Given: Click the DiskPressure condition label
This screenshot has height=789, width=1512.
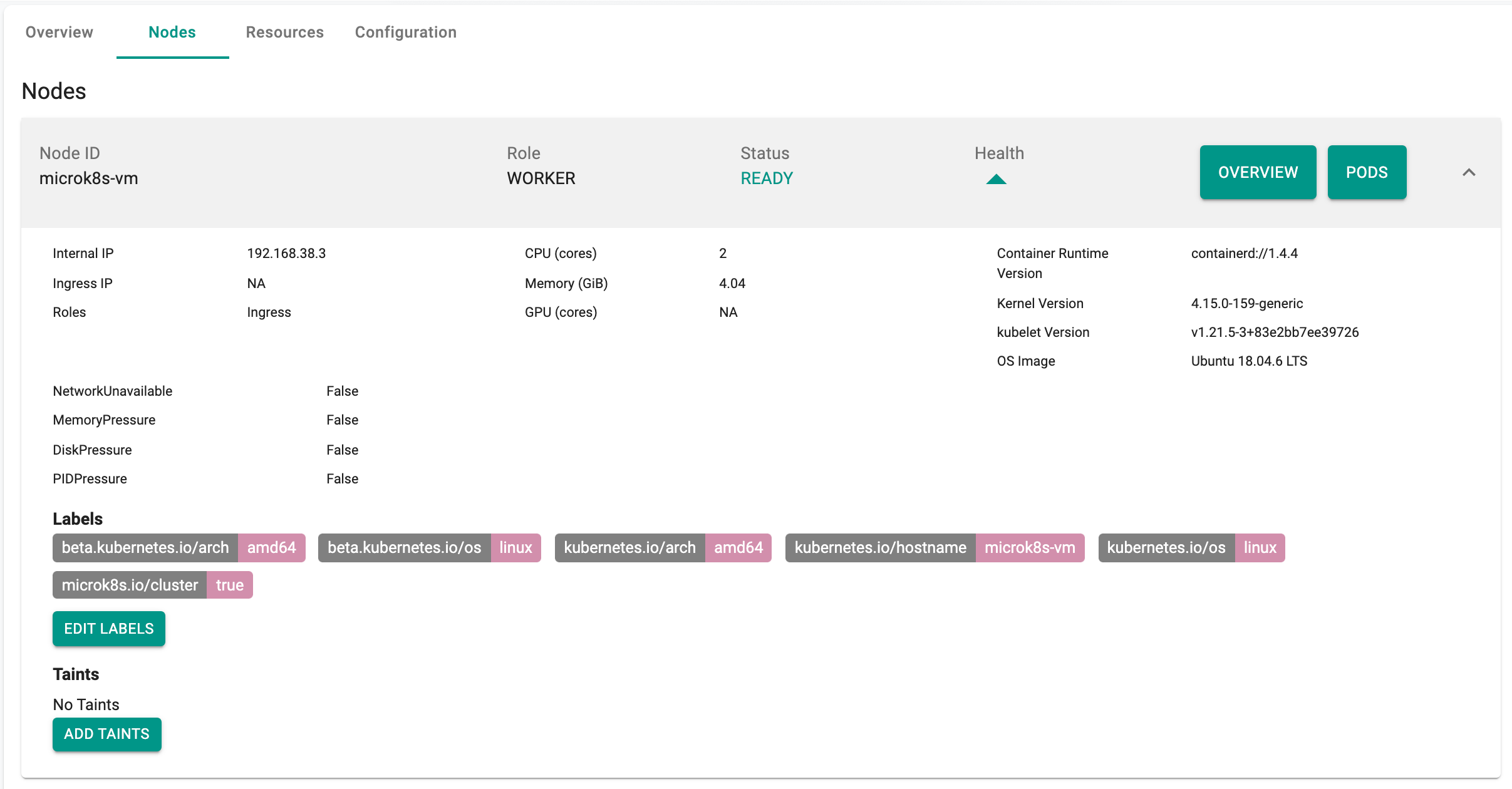Looking at the screenshot, I should [92, 450].
